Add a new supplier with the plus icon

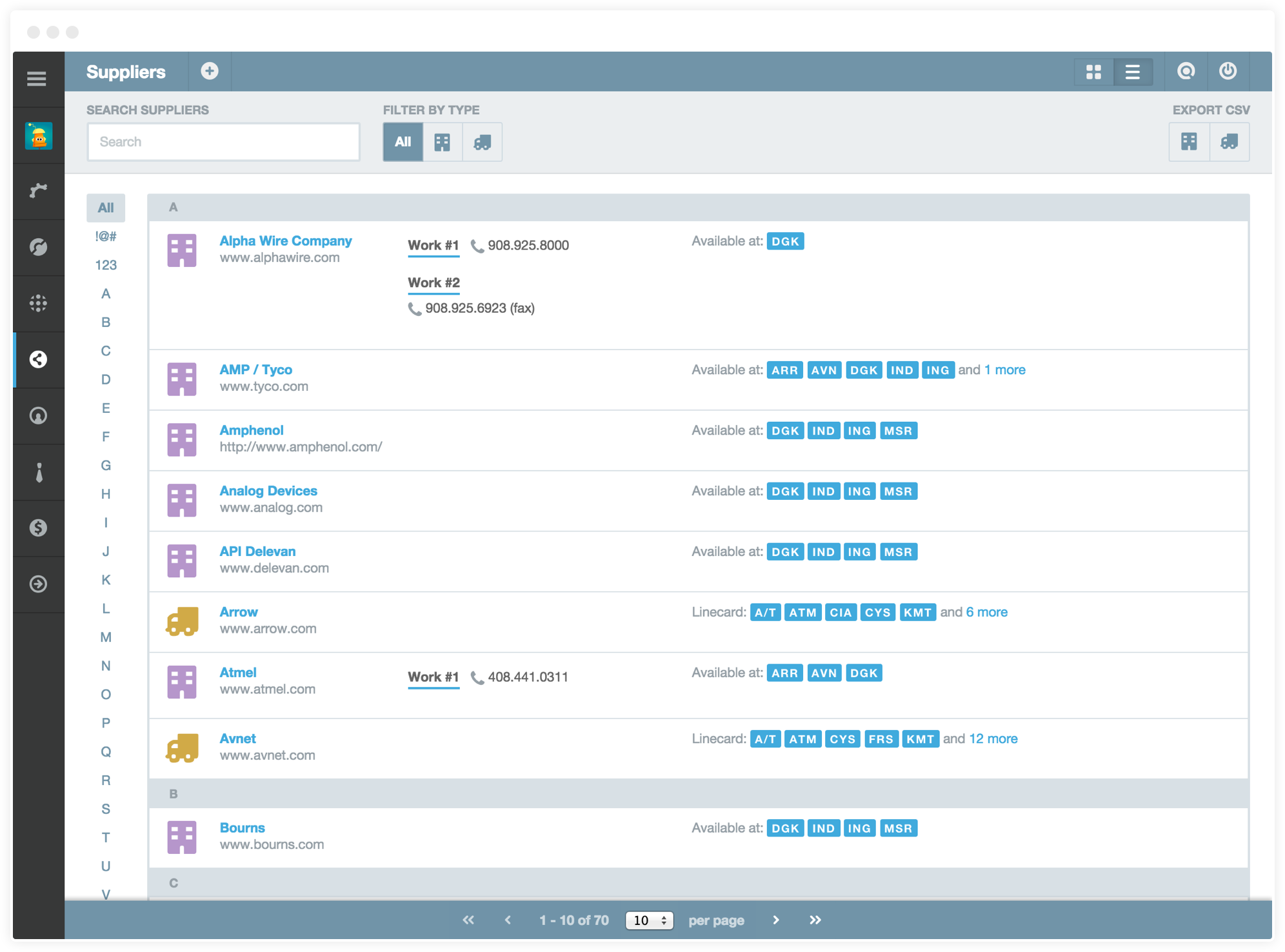pyautogui.click(x=209, y=71)
